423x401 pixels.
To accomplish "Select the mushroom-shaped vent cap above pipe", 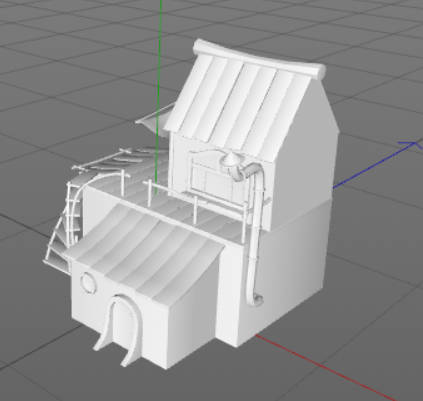I will [232, 159].
